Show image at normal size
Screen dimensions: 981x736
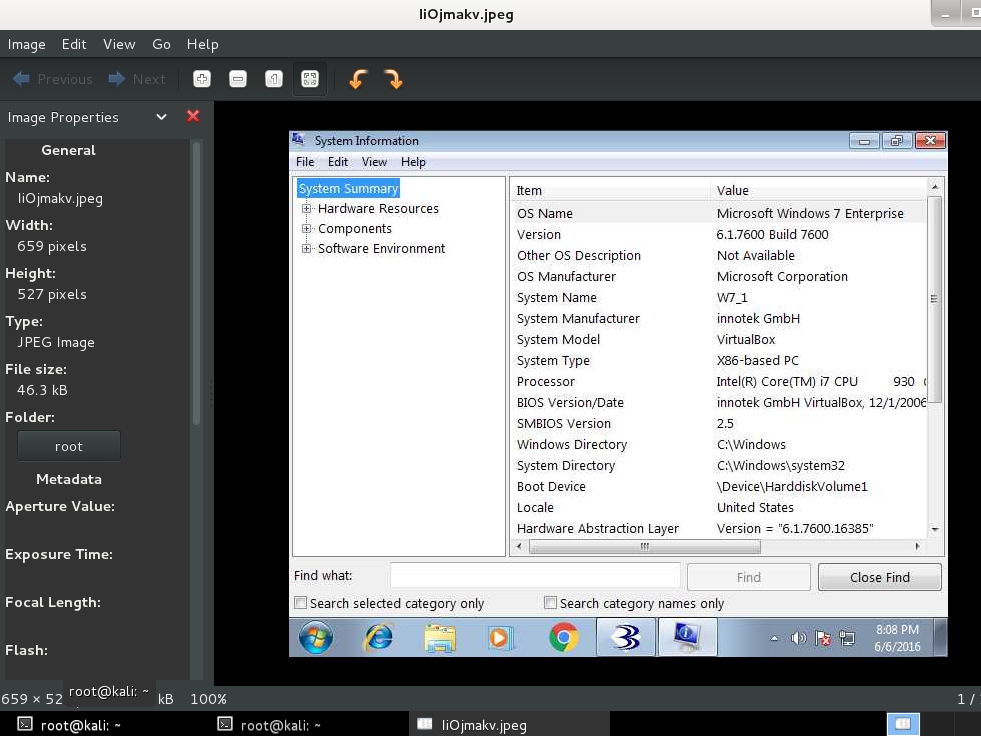coord(273,79)
